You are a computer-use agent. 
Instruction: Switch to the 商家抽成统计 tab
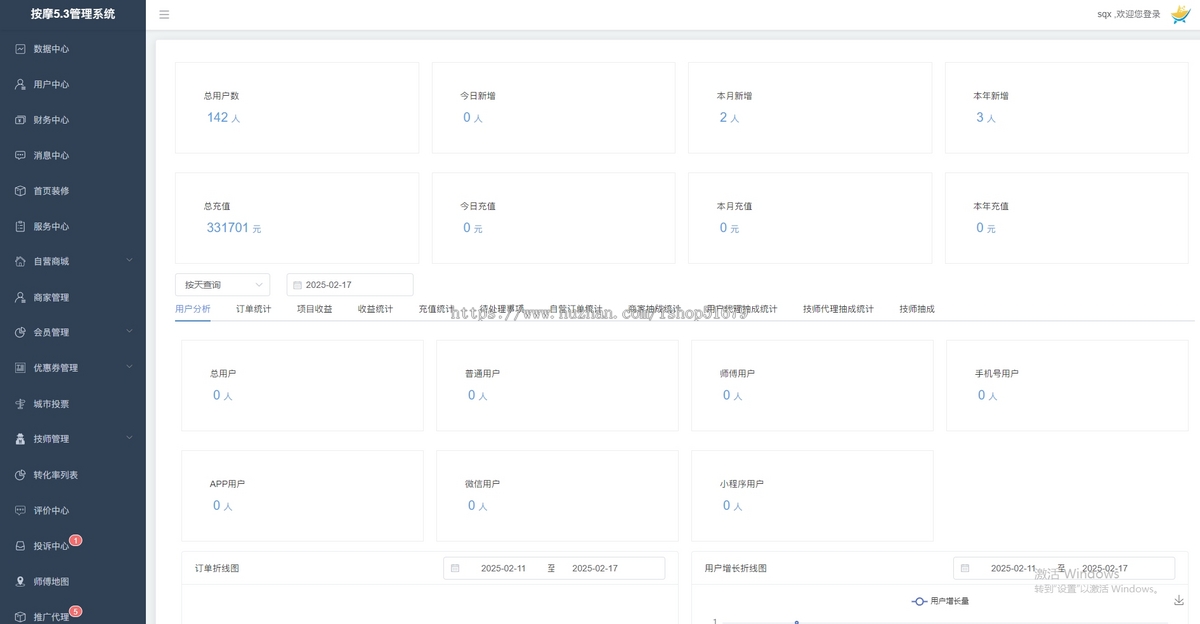pos(654,309)
